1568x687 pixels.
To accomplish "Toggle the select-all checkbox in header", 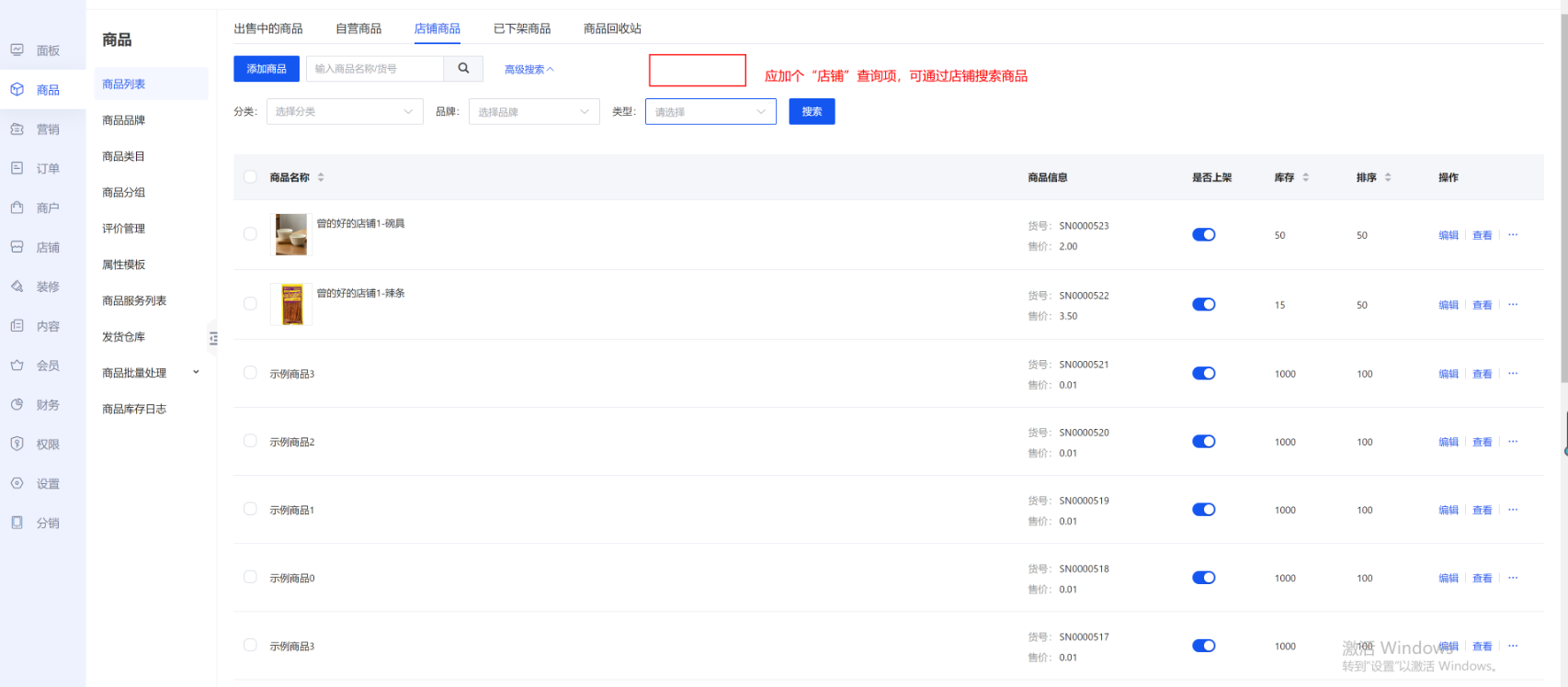I will coord(250,177).
